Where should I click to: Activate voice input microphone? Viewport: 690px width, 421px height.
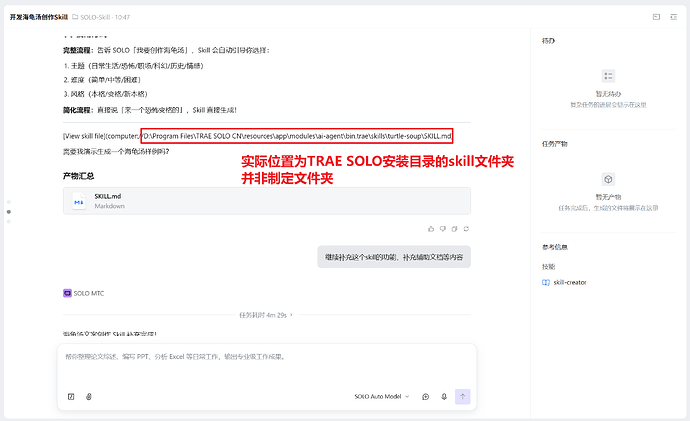(444, 396)
